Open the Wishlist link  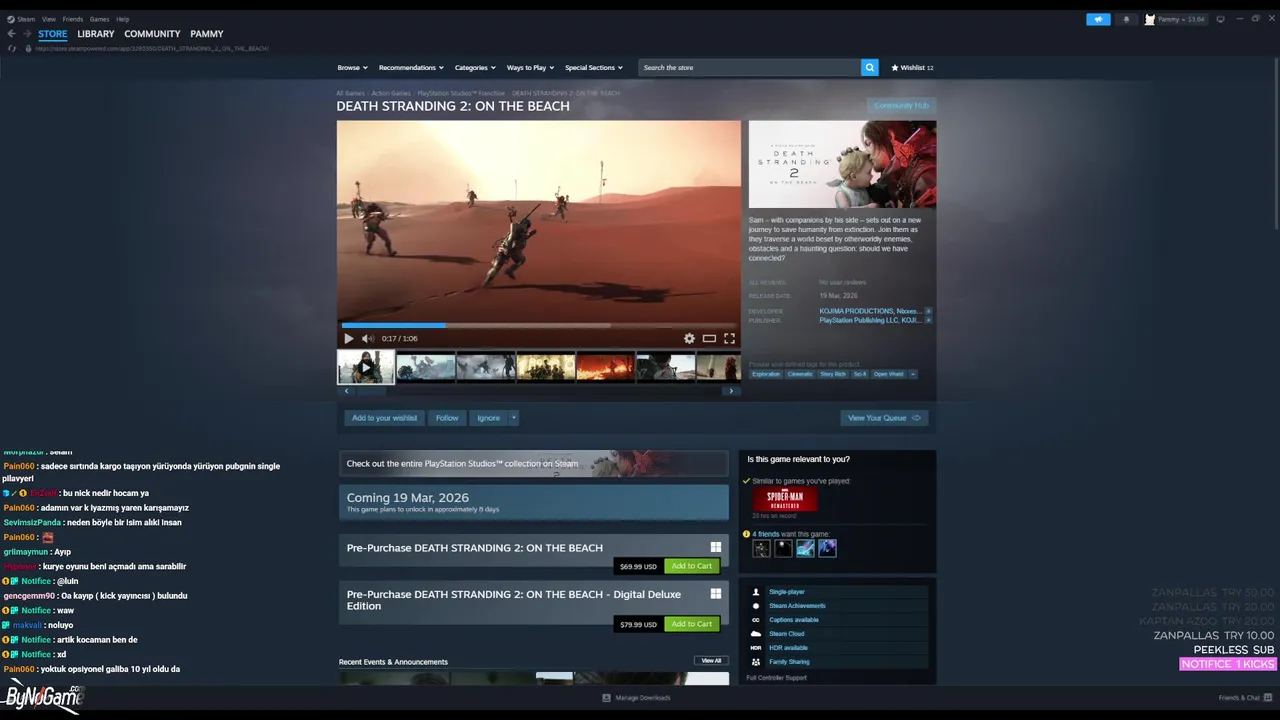click(x=912, y=68)
